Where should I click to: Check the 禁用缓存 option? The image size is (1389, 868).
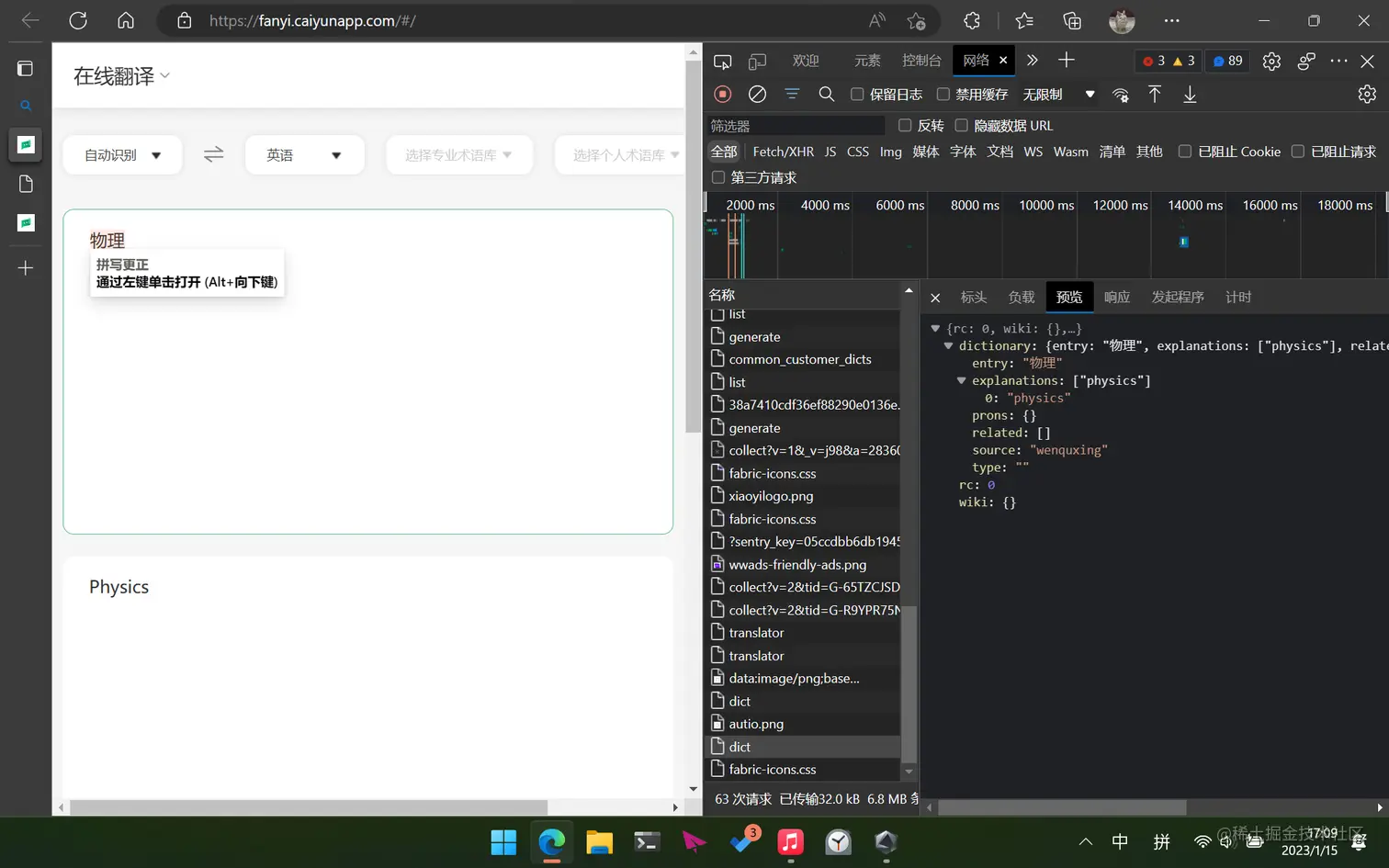click(x=943, y=94)
